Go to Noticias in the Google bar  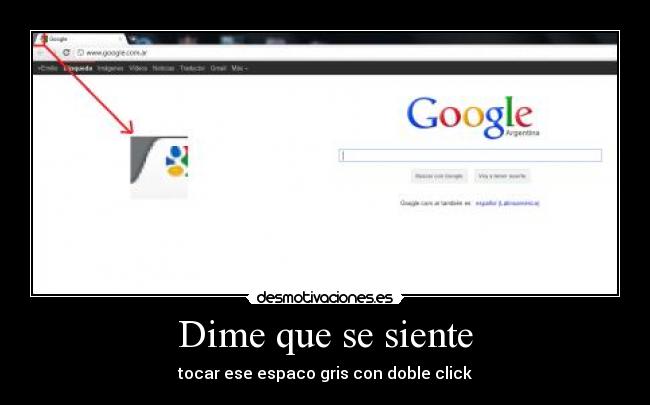[x=163, y=68]
